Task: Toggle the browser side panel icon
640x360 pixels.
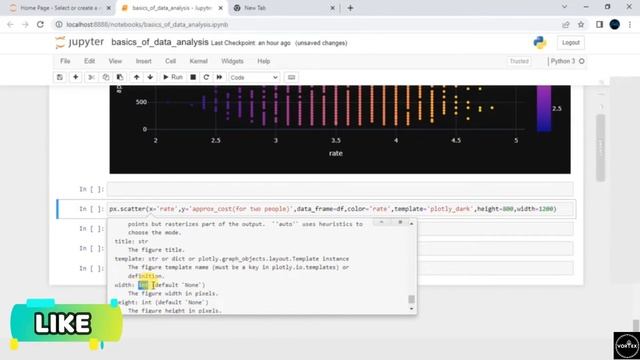Action: [599, 24]
